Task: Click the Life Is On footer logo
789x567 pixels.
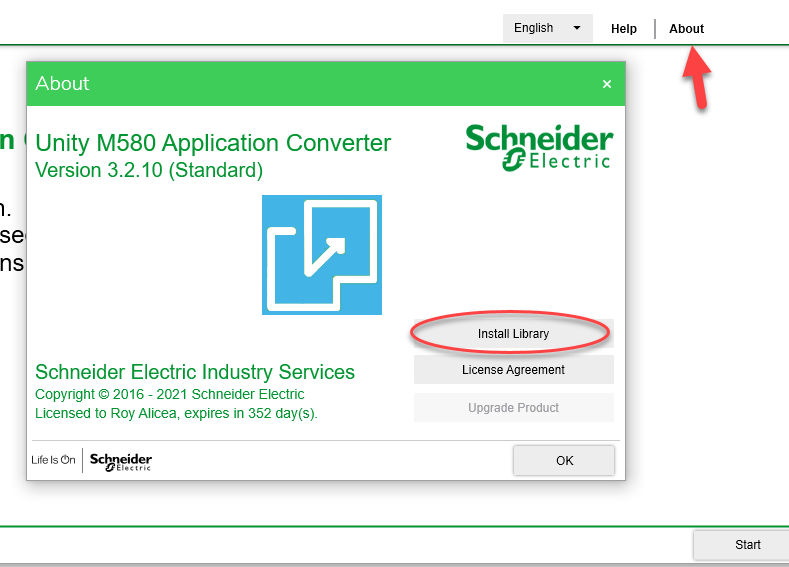Action: click(x=53, y=460)
